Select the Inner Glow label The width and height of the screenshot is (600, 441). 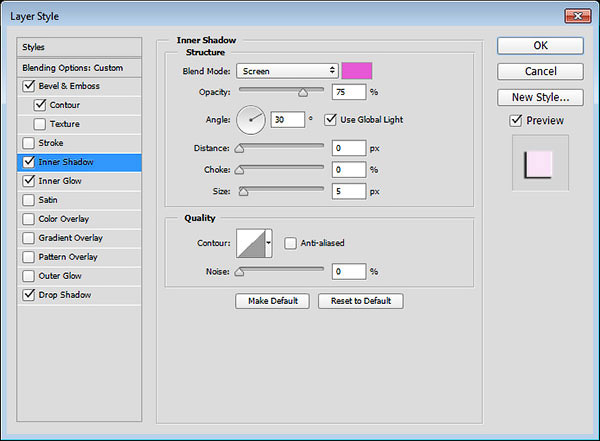60,181
